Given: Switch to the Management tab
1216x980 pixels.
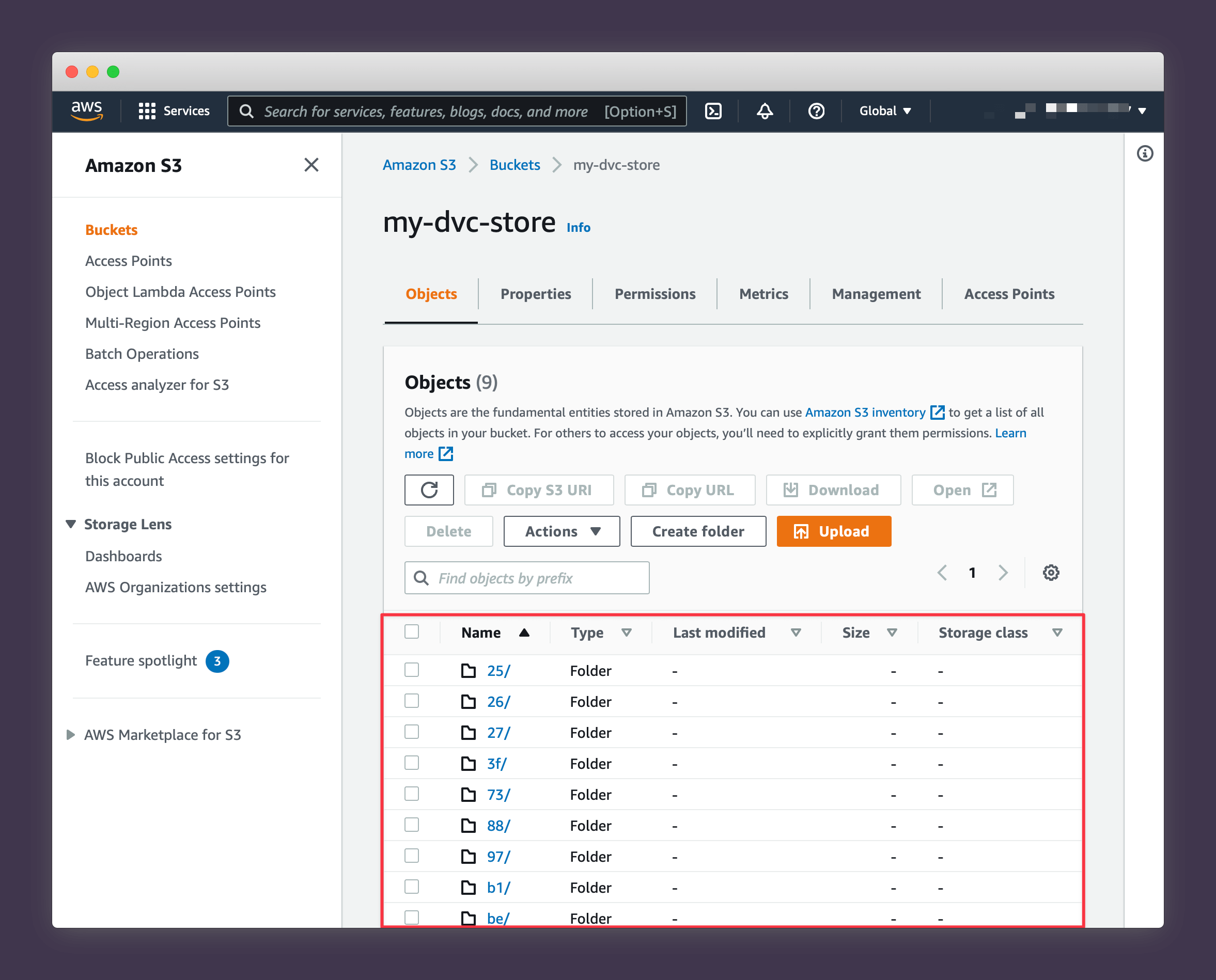Looking at the screenshot, I should 876,294.
